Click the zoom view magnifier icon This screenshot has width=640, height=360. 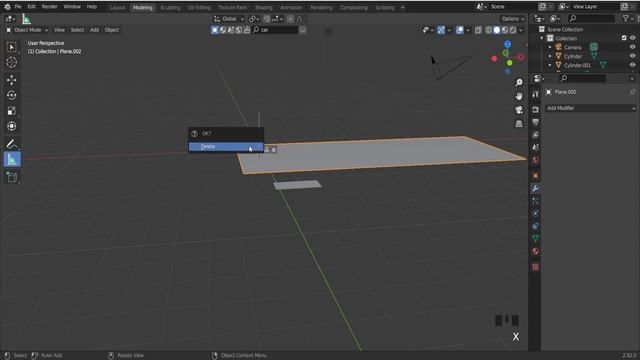pyautogui.click(x=519, y=82)
